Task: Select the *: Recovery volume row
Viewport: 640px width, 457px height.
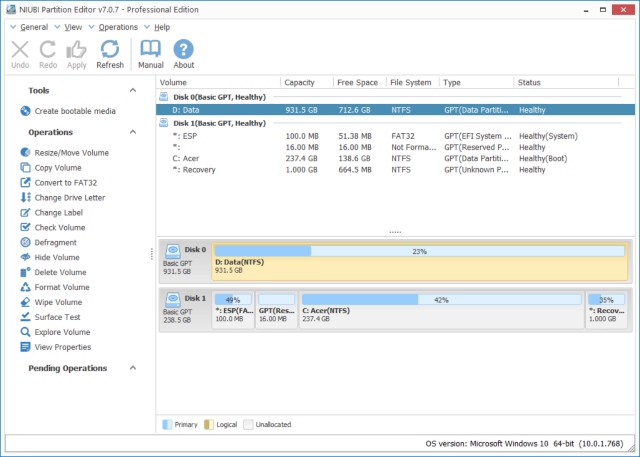Action: click(395, 170)
